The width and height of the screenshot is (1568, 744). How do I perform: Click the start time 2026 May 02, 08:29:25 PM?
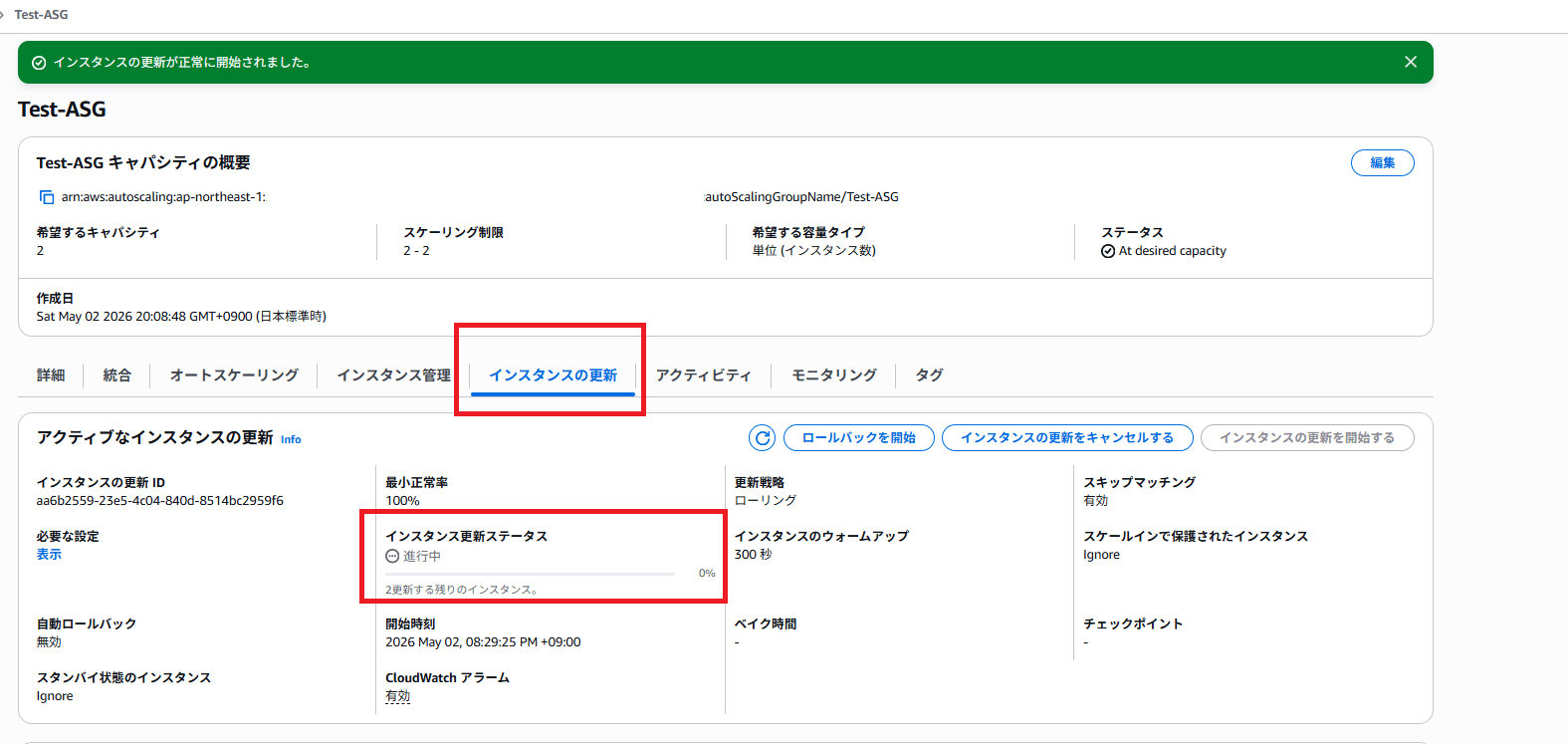click(x=483, y=642)
